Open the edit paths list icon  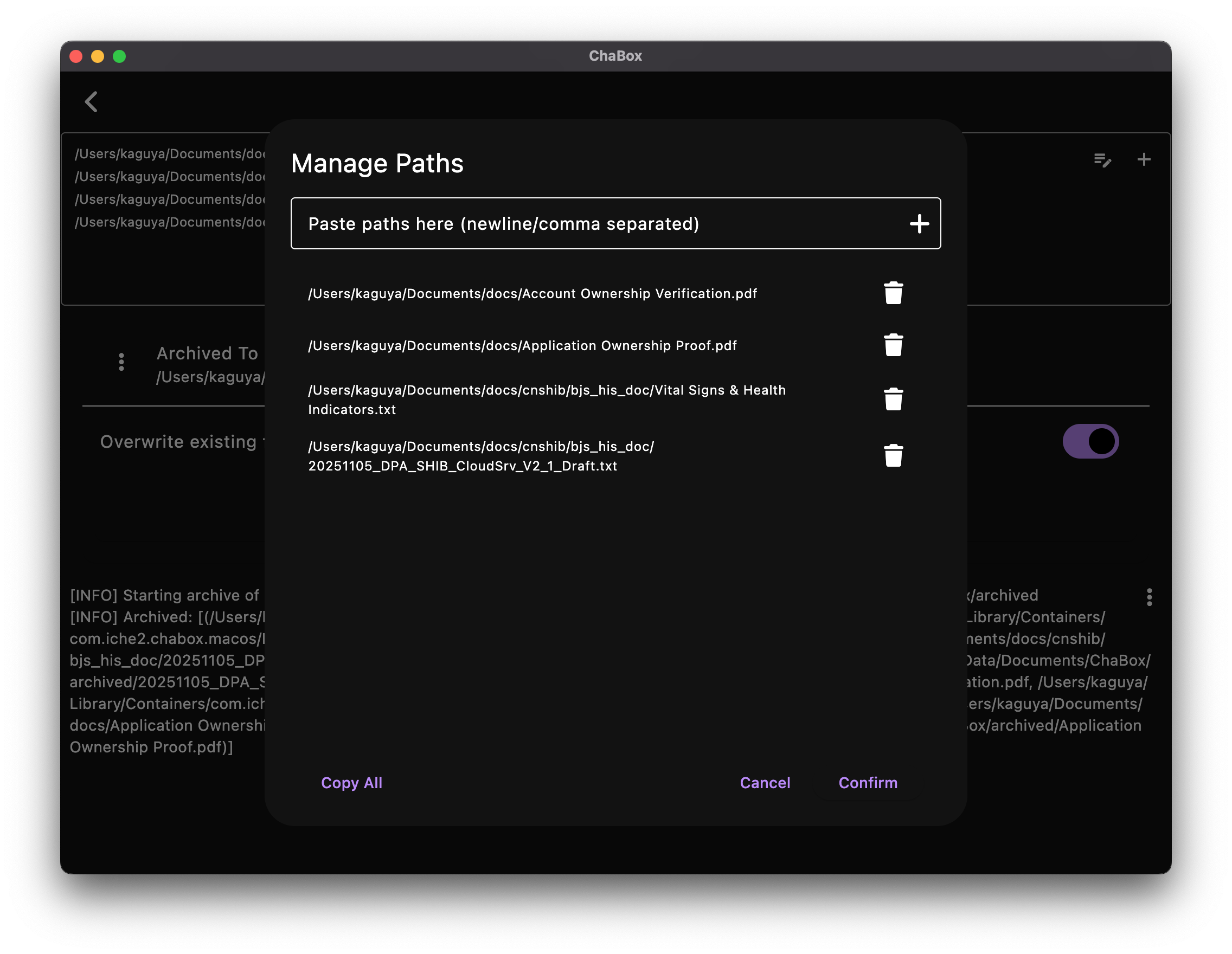[1102, 160]
